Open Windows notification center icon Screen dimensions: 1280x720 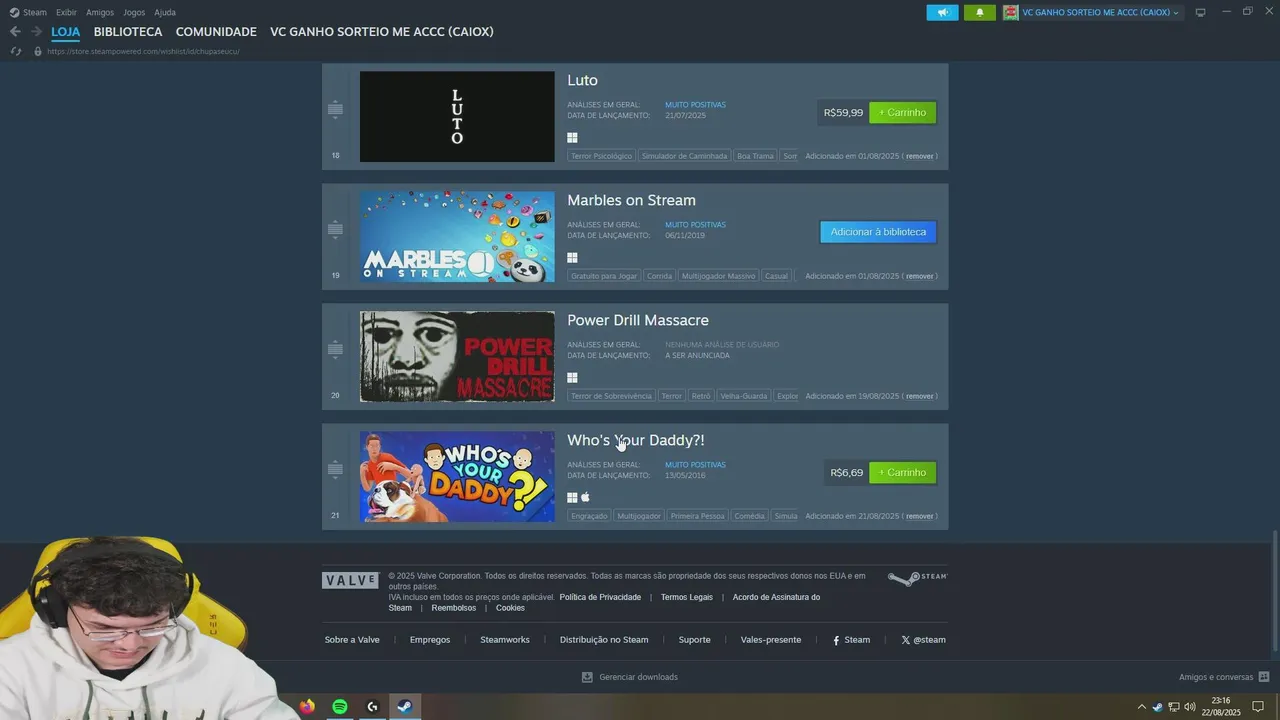point(1258,707)
